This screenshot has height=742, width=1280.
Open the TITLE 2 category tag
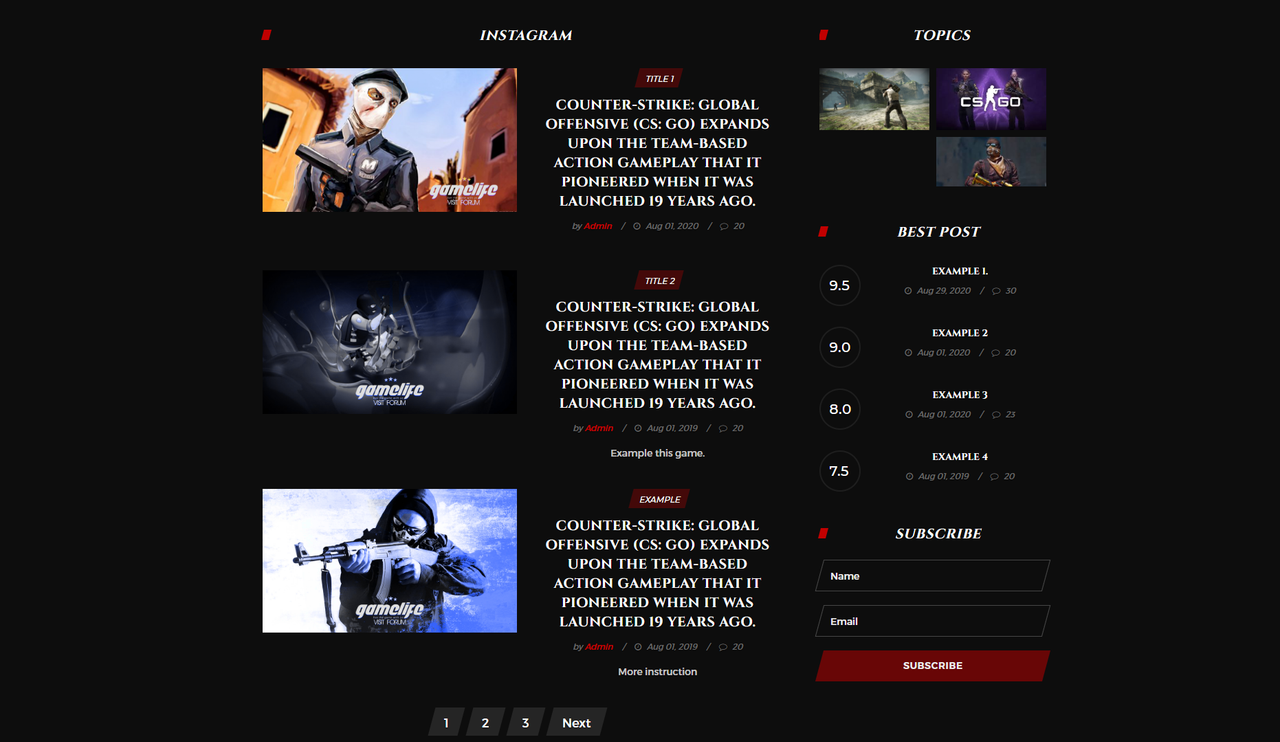(x=659, y=281)
